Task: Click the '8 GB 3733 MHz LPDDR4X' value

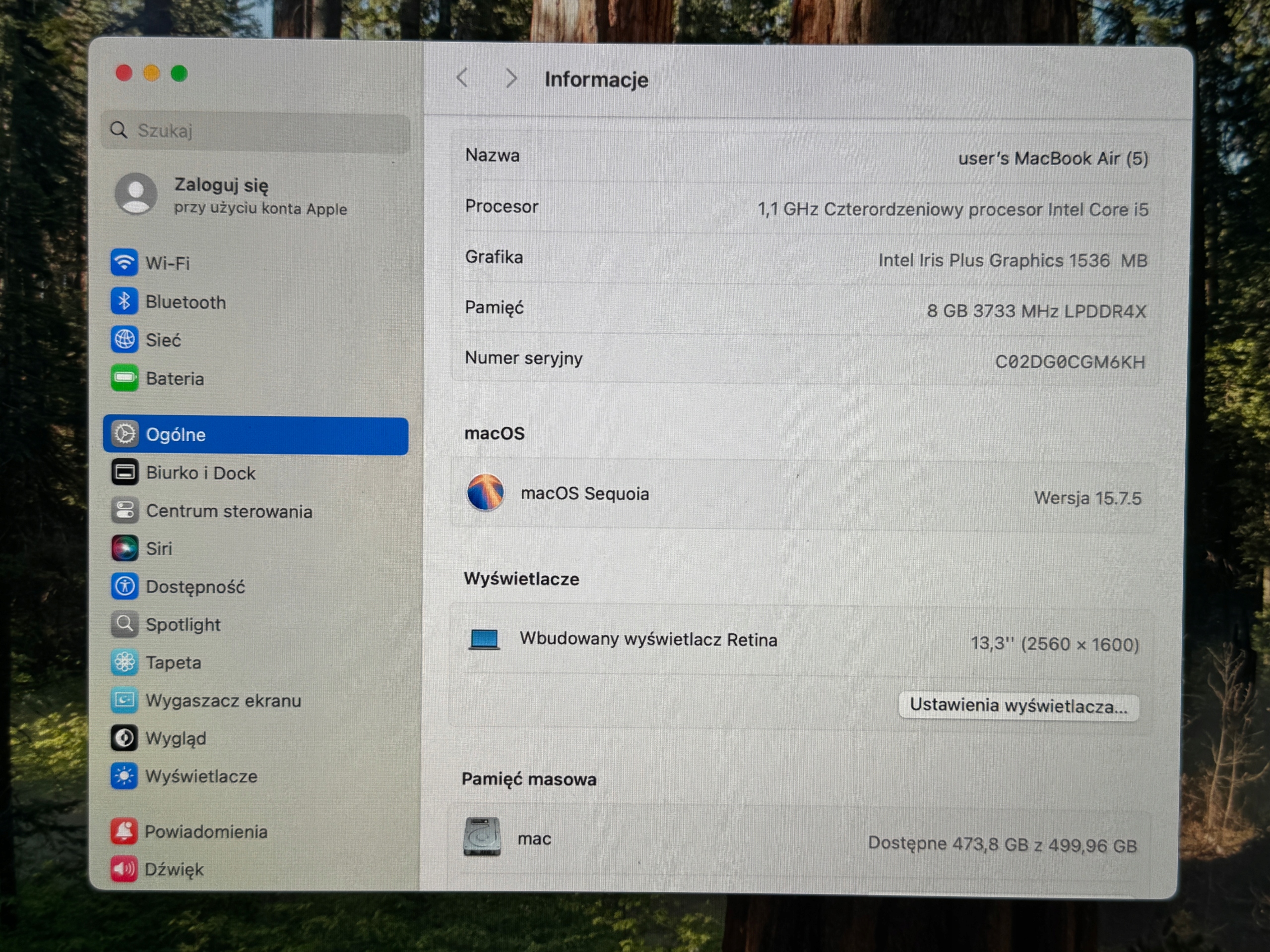Action: (1036, 311)
